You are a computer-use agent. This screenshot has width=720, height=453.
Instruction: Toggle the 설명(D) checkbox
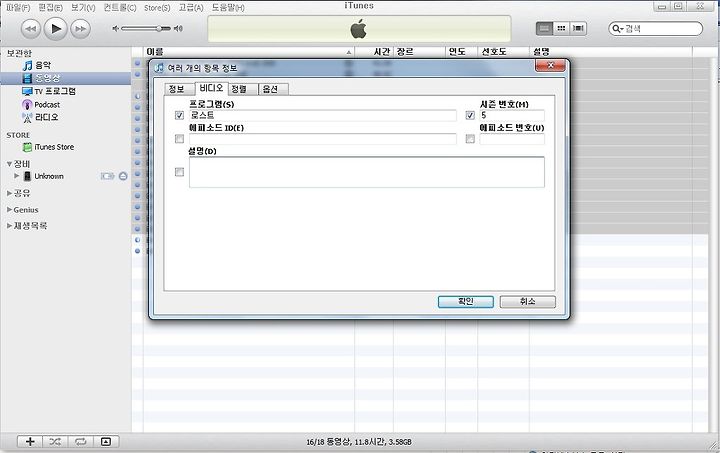(180, 172)
